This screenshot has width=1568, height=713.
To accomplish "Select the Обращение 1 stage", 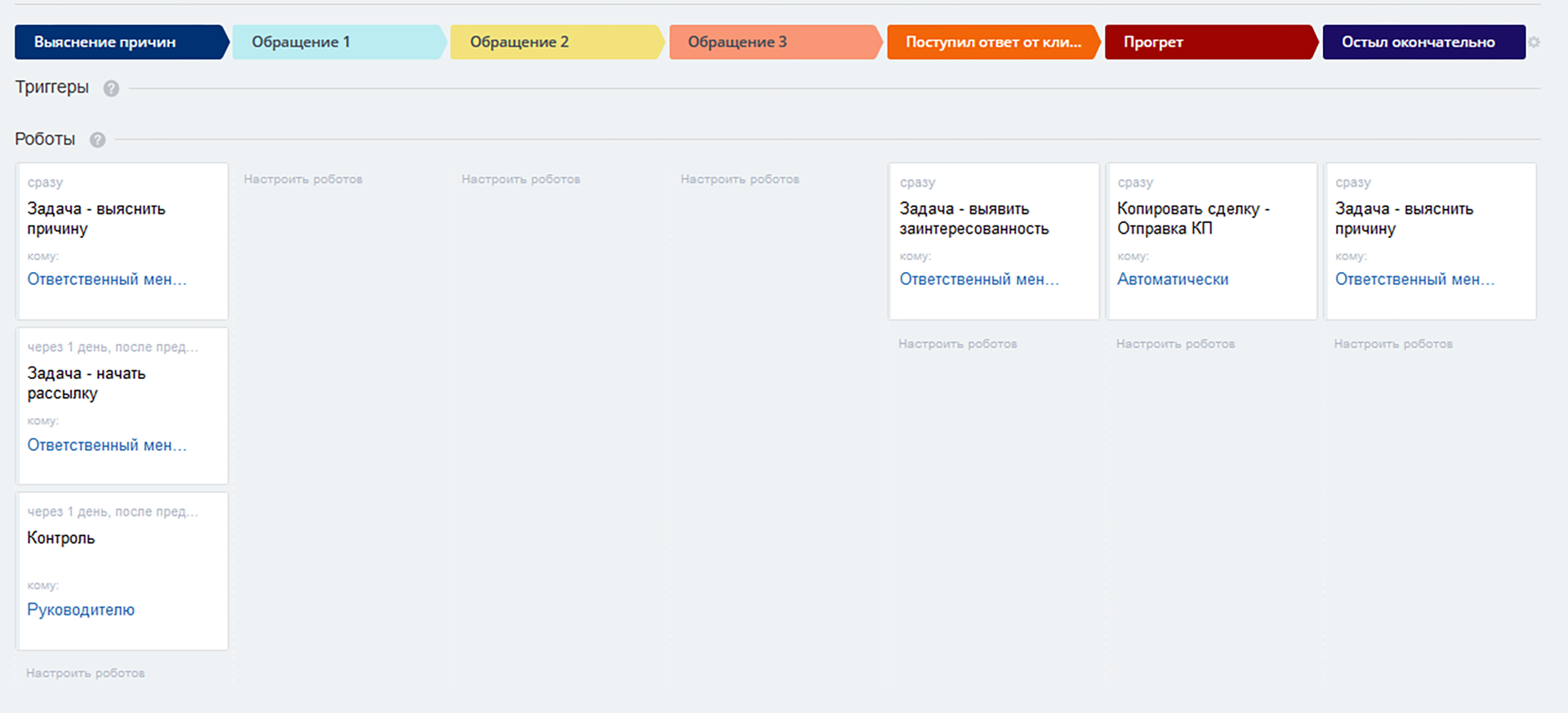I will [339, 42].
